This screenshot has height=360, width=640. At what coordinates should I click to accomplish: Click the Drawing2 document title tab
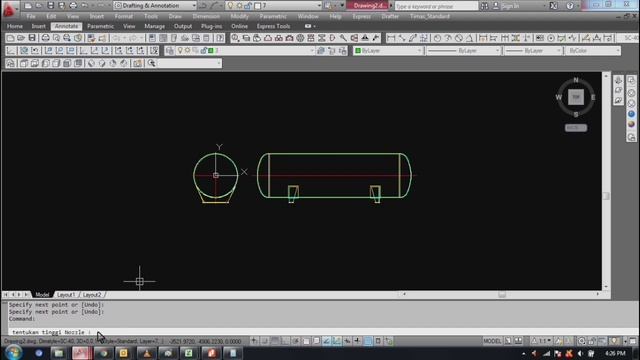click(367, 6)
